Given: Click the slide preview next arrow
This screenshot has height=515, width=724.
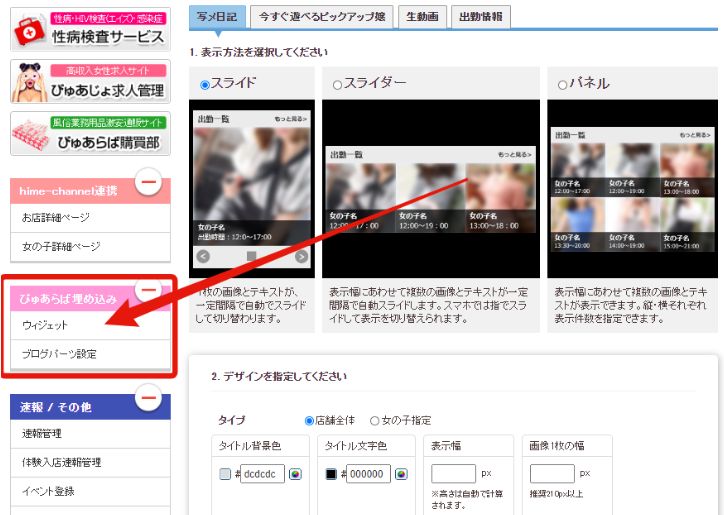Looking at the screenshot, I should (x=301, y=256).
